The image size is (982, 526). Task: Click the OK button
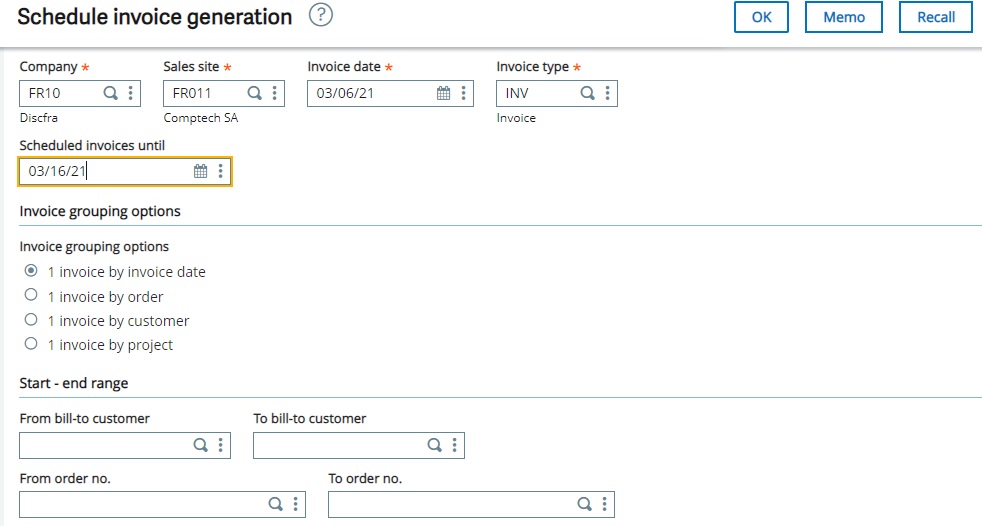[x=761, y=17]
